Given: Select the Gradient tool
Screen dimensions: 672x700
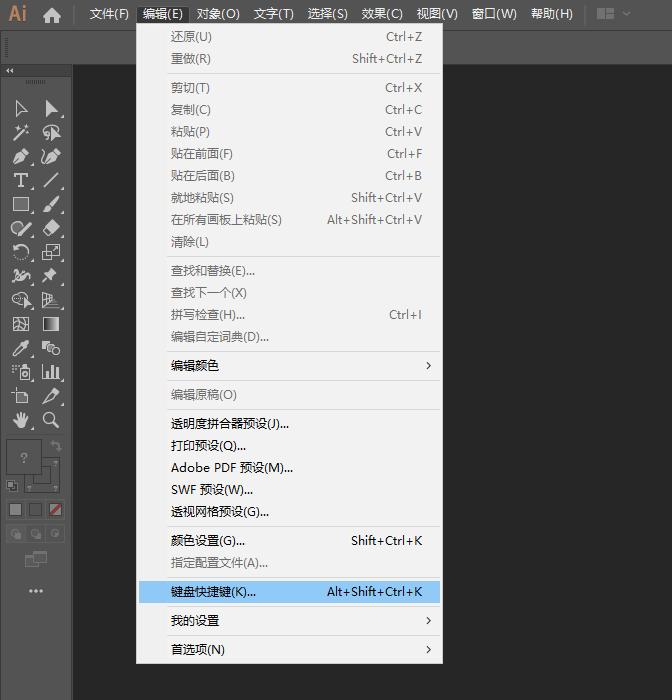Looking at the screenshot, I should coord(51,324).
